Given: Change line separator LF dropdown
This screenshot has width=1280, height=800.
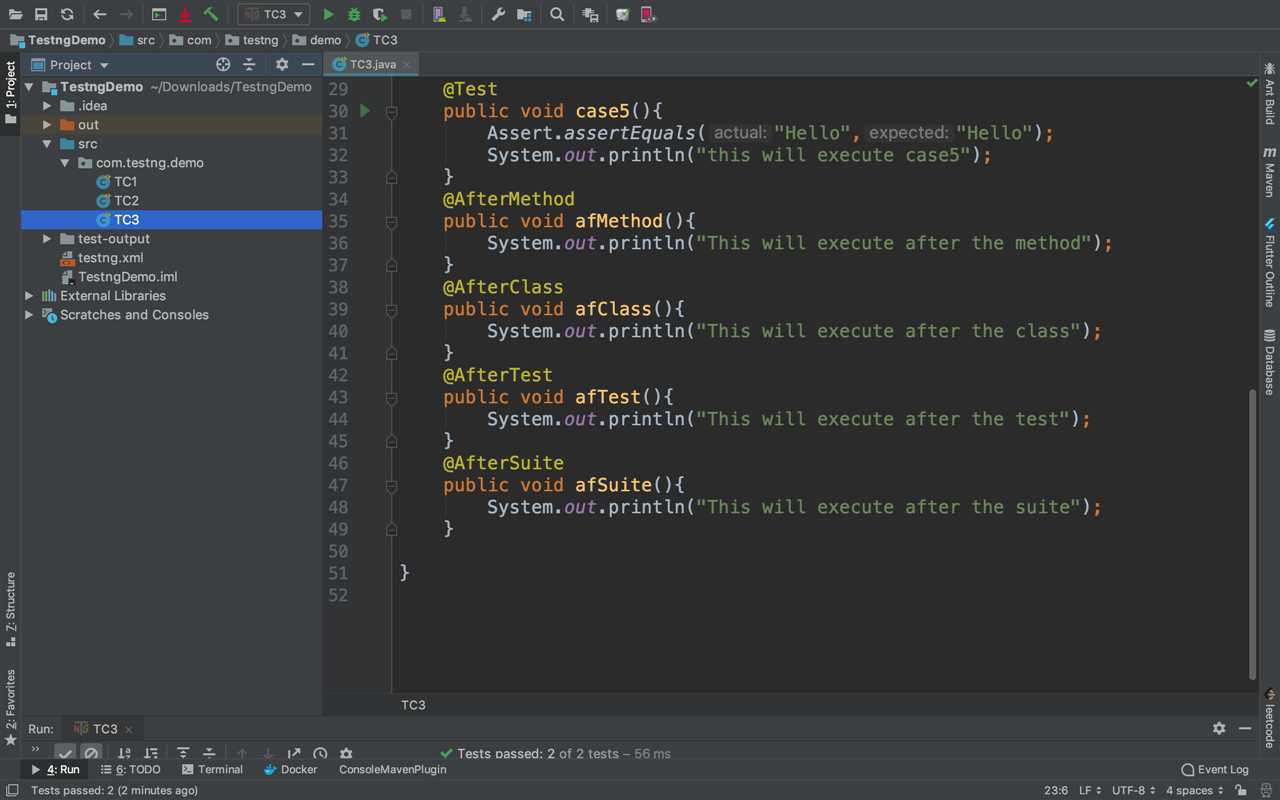Looking at the screenshot, I should (1090, 790).
